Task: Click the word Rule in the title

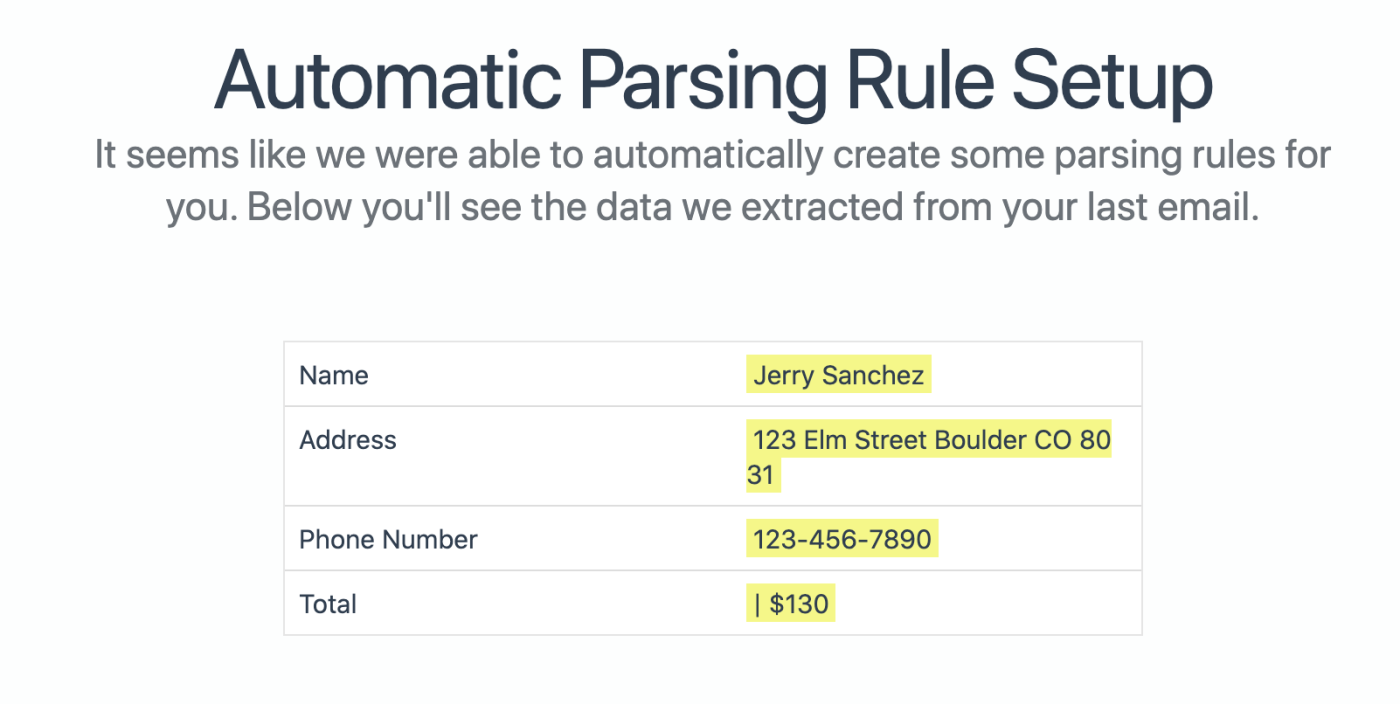Action: coord(921,80)
